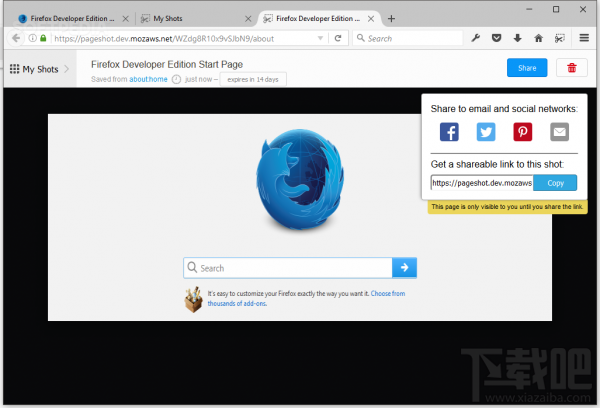
Task: Click the My Shots grid icon
Action: 15,69
